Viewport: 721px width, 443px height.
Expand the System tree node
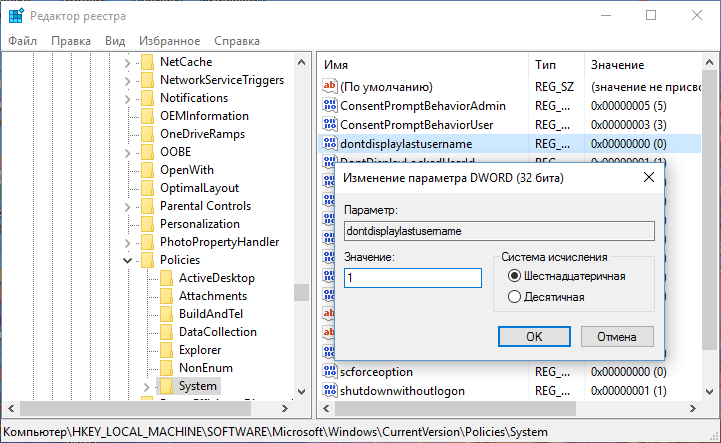coord(147,386)
